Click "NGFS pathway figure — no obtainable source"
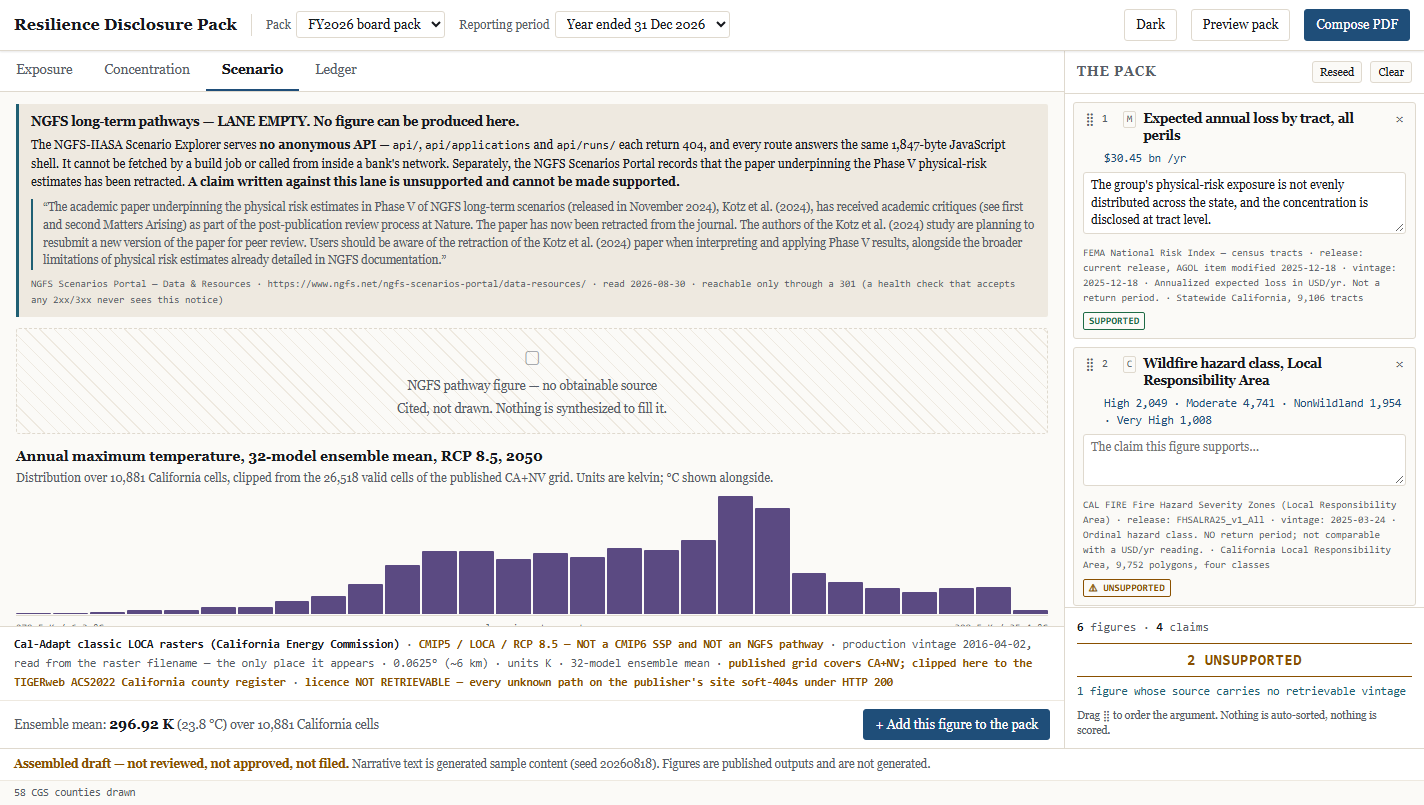 coord(532,385)
